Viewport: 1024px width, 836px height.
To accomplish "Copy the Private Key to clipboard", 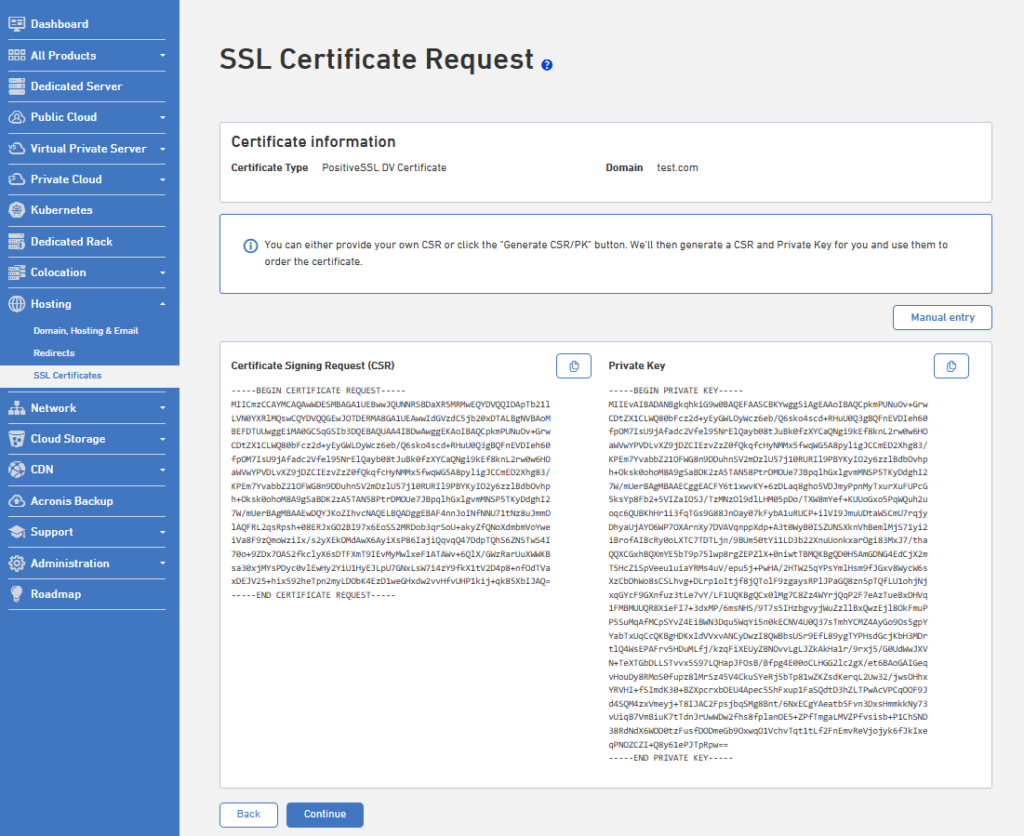I will (951, 366).
